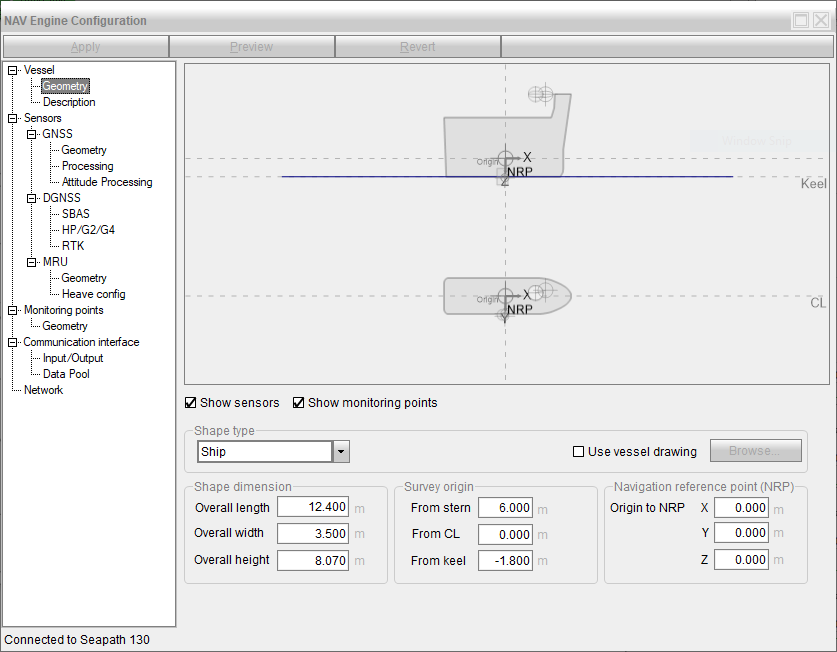Maximize the NAV Engine Configuration window

click(801, 20)
